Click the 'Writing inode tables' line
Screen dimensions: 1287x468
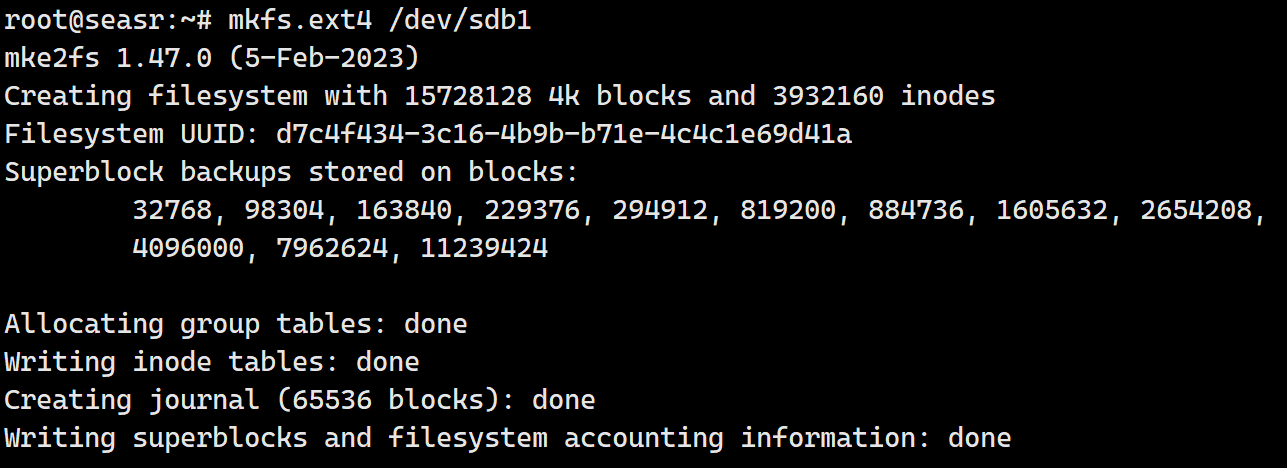pyautogui.click(x=211, y=362)
